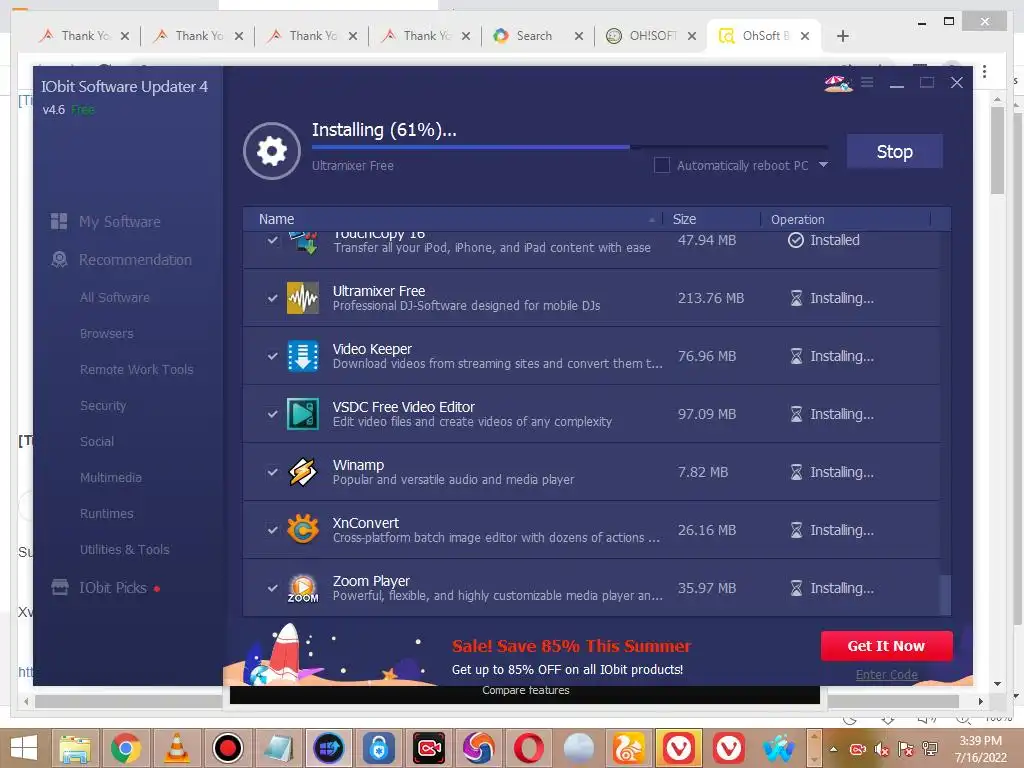
Task: Open the taskbar clock showing 3:39 PM
Action: (x=981, y=749)
